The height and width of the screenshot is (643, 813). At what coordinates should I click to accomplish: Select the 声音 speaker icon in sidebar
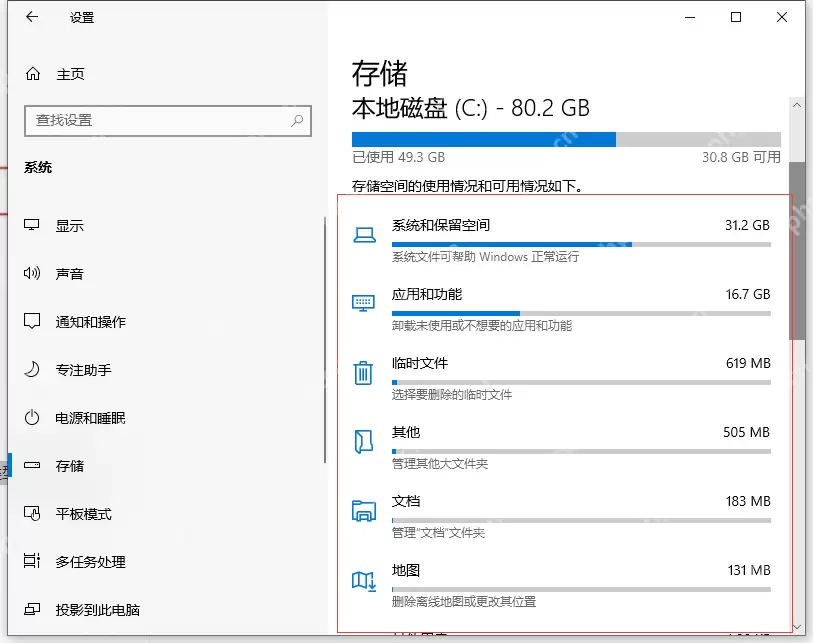click(30, 273)
